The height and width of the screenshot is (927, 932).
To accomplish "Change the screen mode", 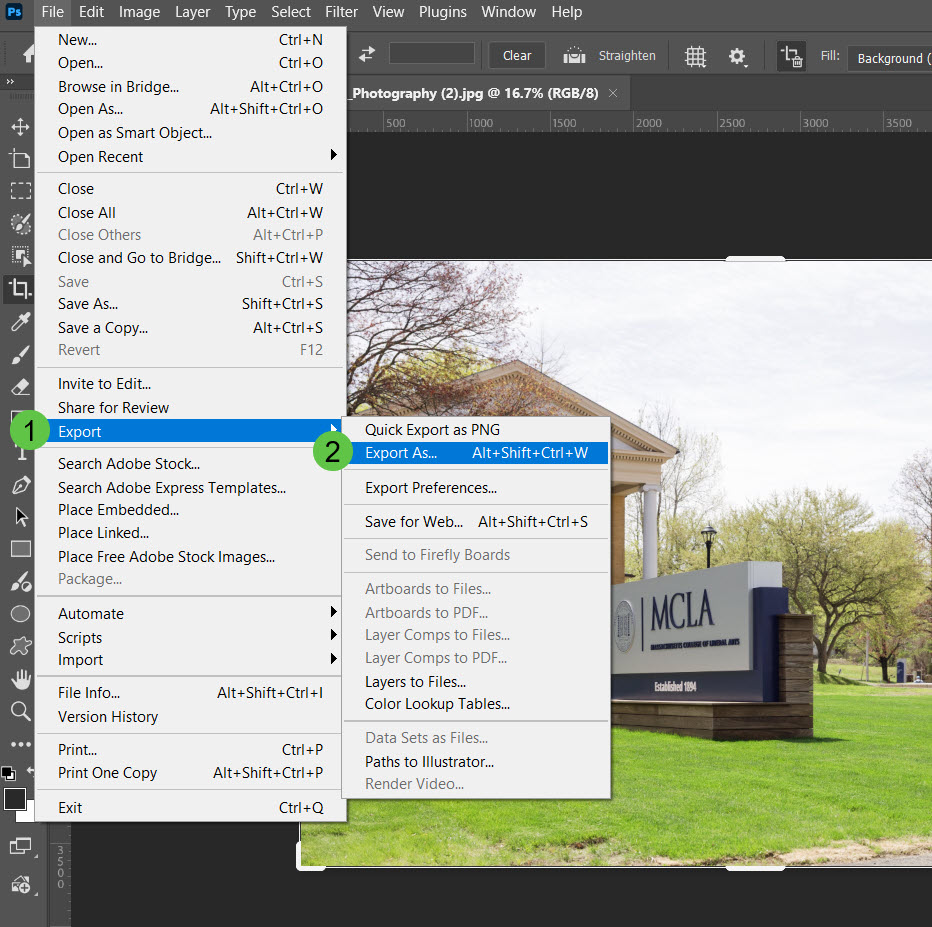I will coord(21,846).
